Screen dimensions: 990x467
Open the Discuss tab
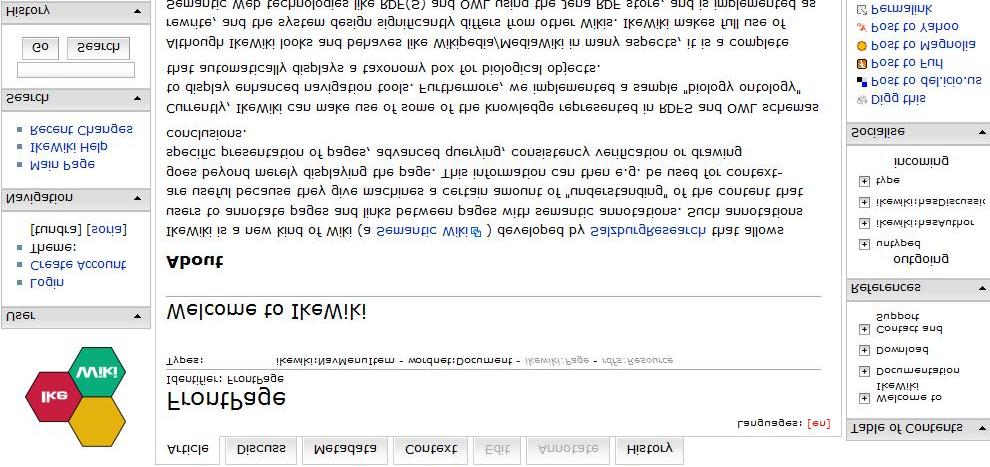coord(261,450)
